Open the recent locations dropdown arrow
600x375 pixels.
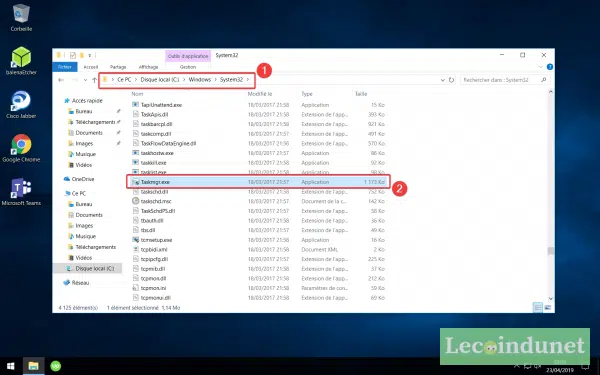click(85, 80)
